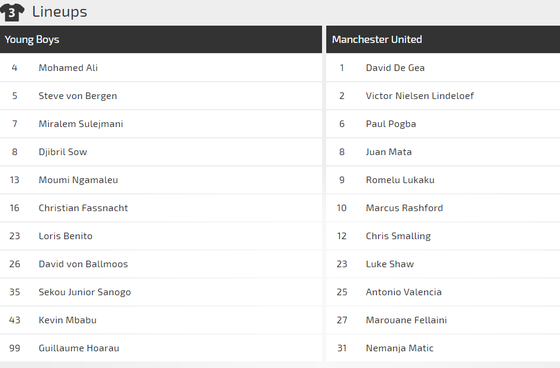The width and height of the screenshot is (560, 368).
Task: Click Kevin Mbabu's name
Action: (67, 320)
